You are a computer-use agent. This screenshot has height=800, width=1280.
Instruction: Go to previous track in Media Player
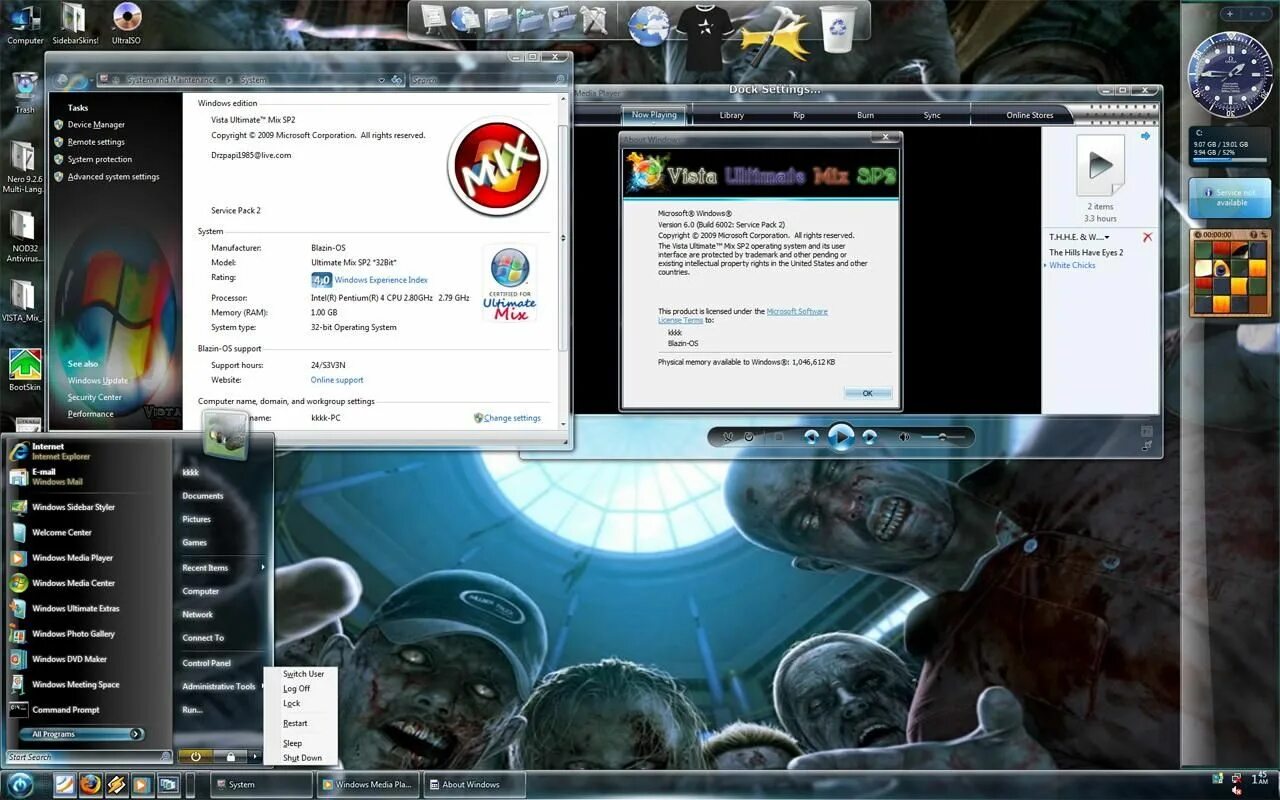[x=811, y=437]
